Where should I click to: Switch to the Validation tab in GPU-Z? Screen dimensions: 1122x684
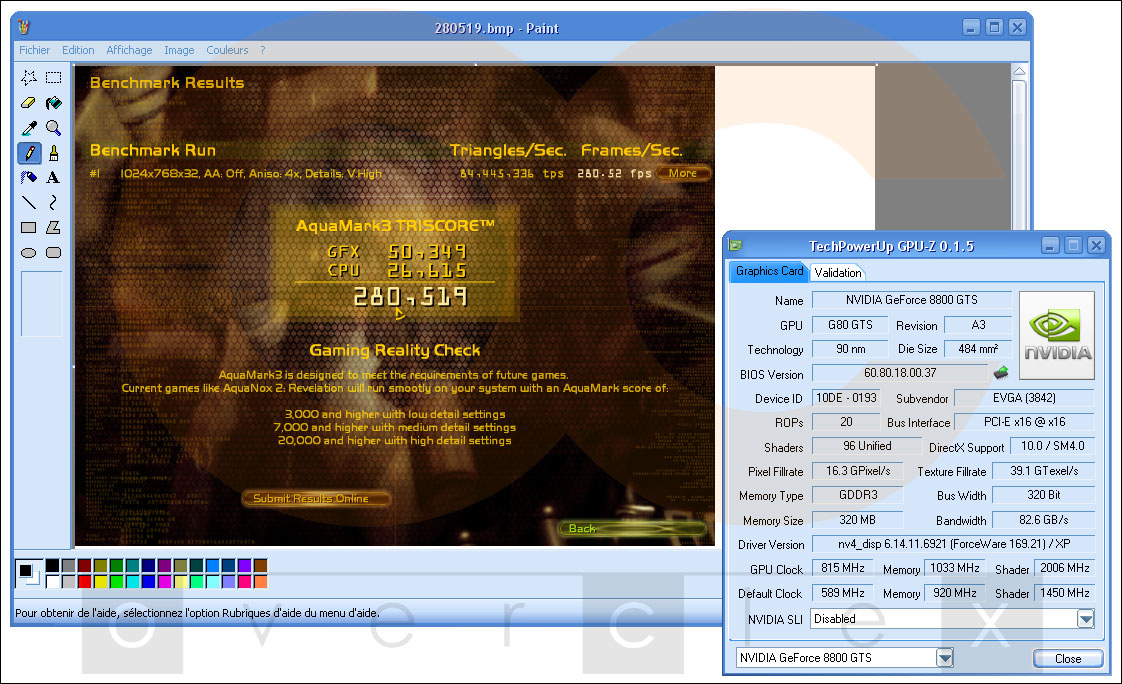tap(838, 273)
